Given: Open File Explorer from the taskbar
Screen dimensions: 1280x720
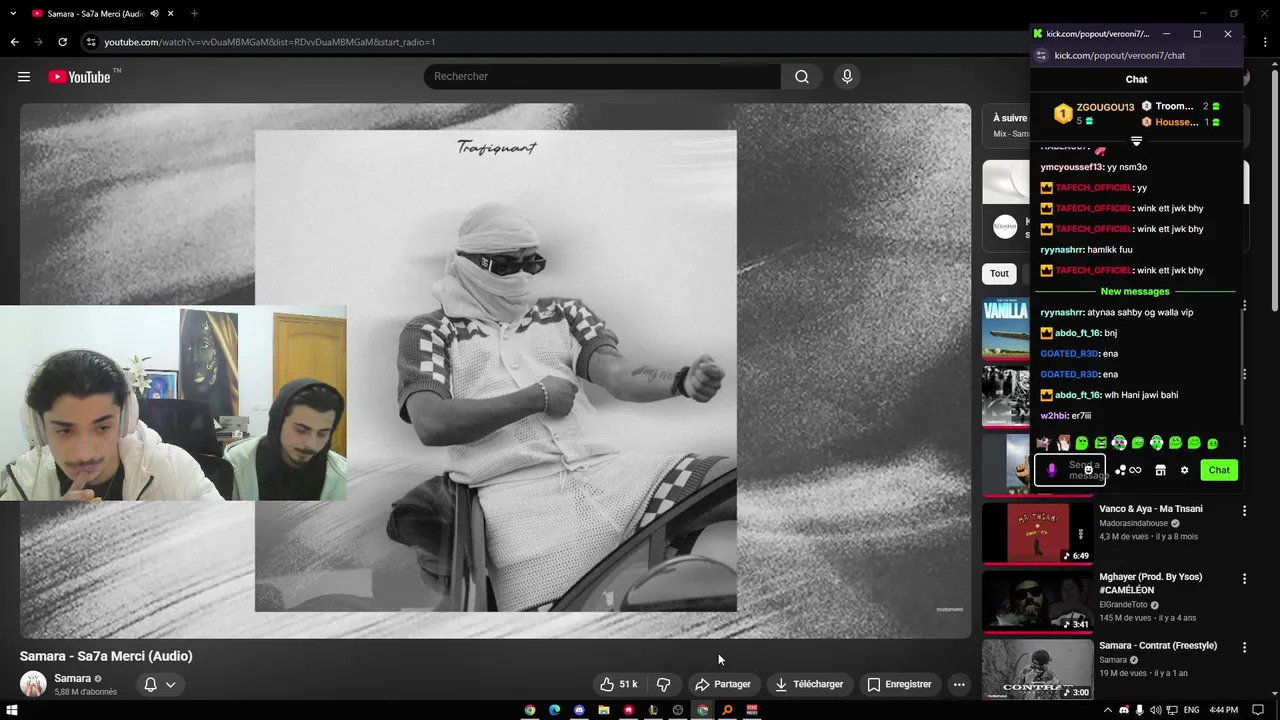Looking at the screenshot, I should (x=604, y=710).
